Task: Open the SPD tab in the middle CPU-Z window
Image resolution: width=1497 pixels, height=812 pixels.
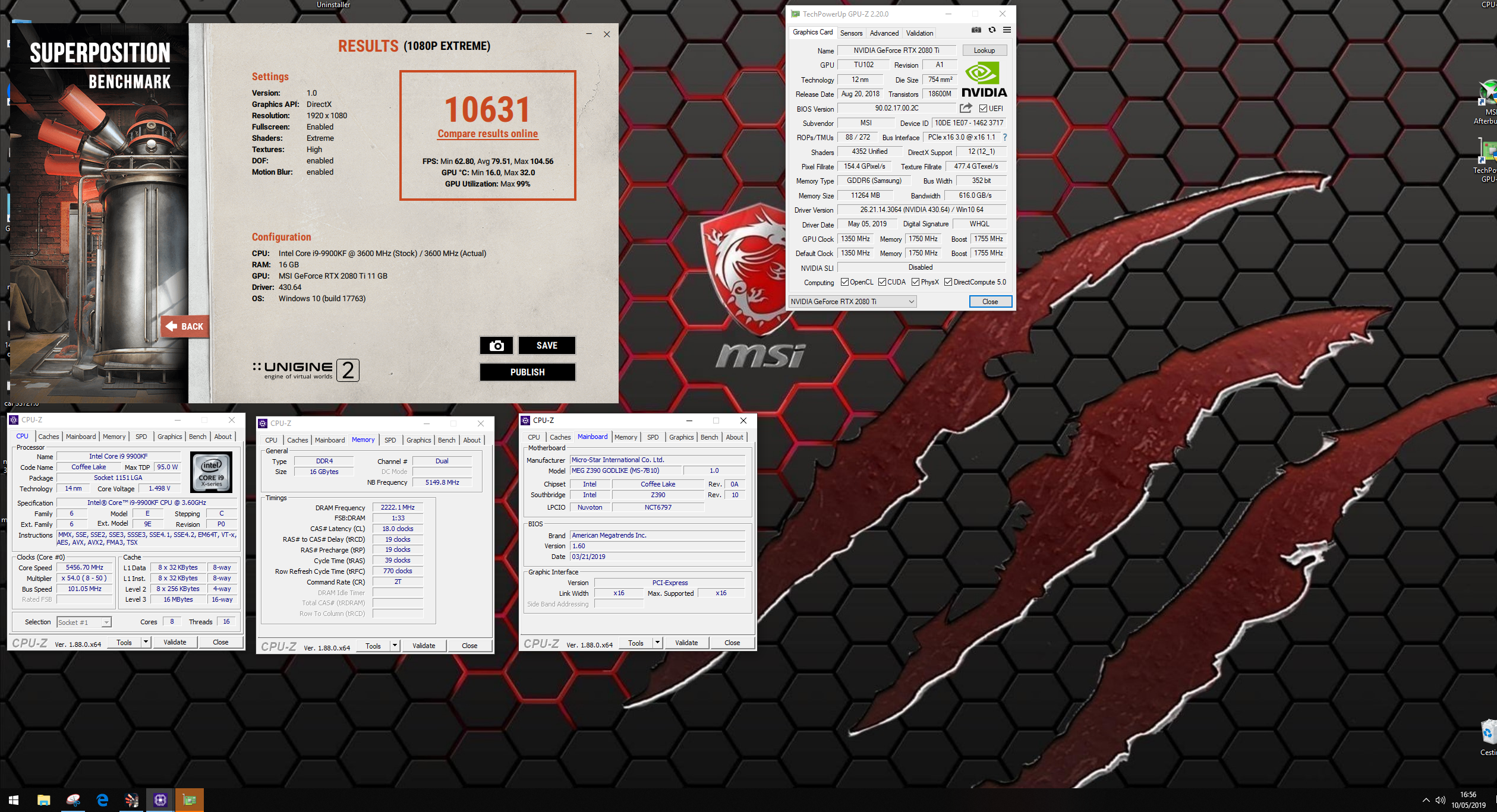Action: coord(390,440)
